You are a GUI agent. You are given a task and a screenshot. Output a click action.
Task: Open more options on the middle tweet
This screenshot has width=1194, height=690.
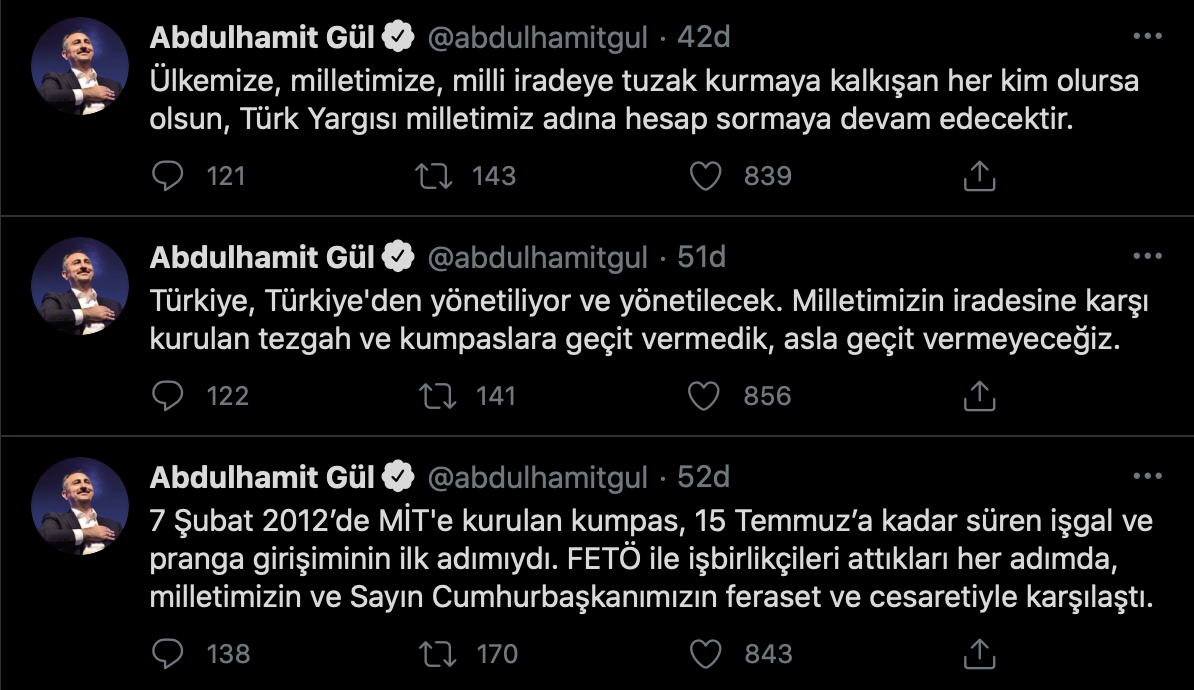tap(1148, 257)
